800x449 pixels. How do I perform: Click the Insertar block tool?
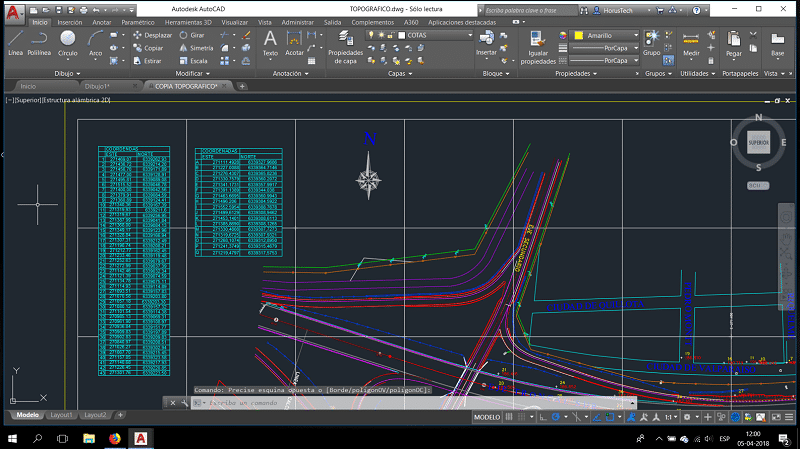(x=486, y=43)
